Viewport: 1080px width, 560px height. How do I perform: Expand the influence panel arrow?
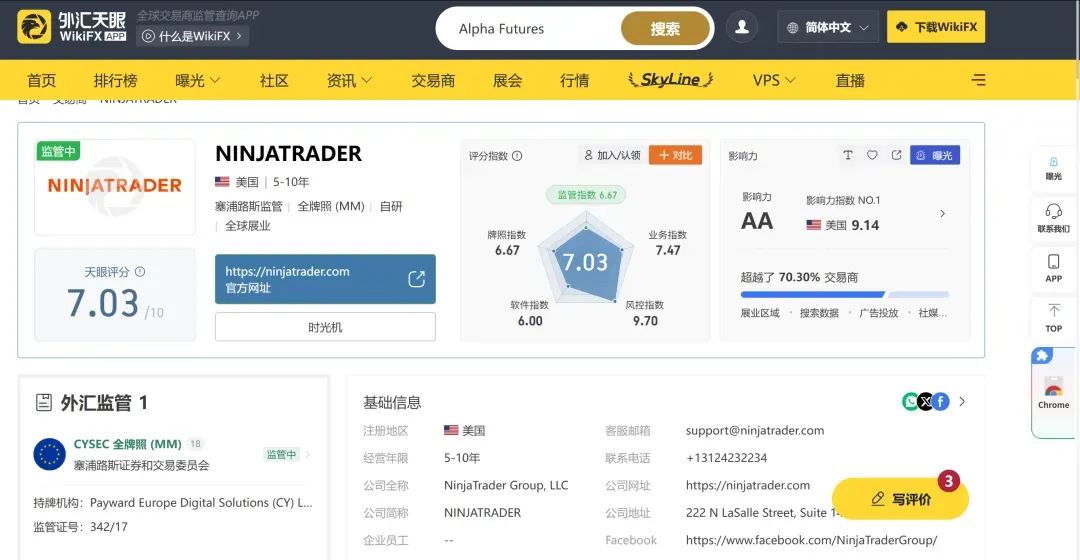(942, 214)
